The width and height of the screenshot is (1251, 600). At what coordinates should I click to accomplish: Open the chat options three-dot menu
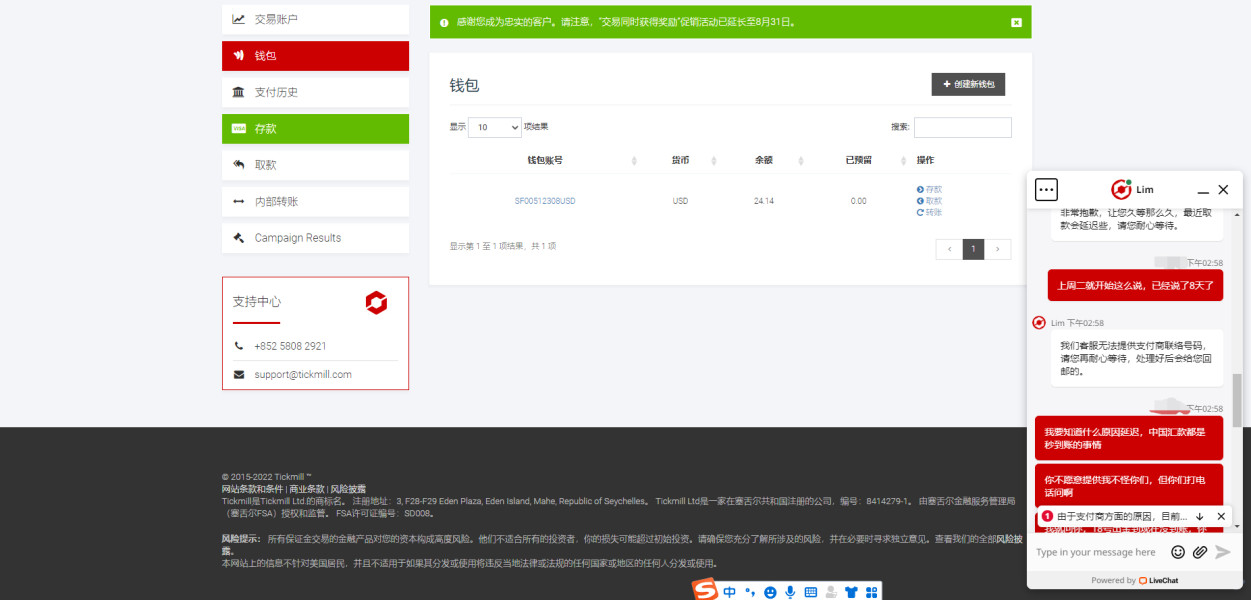[x=1046, y=189]
